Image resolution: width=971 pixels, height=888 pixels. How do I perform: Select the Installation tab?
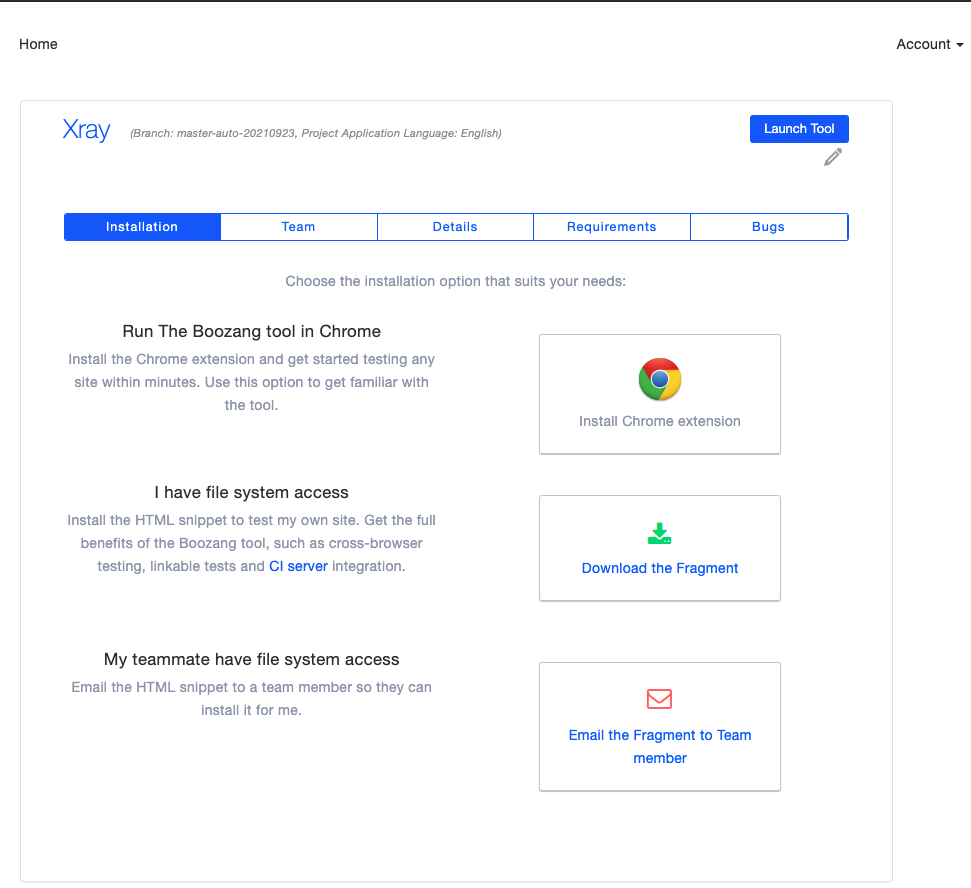142,227
